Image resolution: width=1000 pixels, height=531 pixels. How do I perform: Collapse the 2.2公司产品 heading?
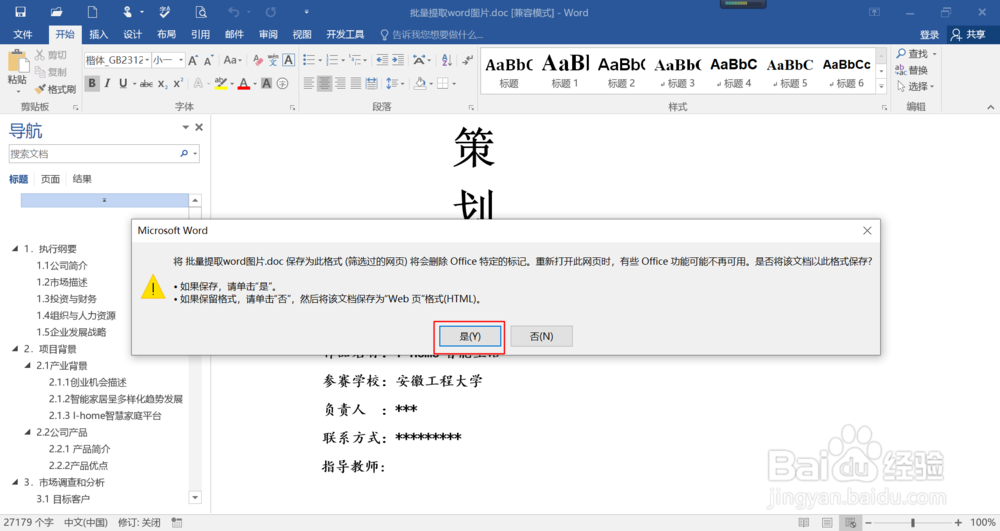click(27, 432)
